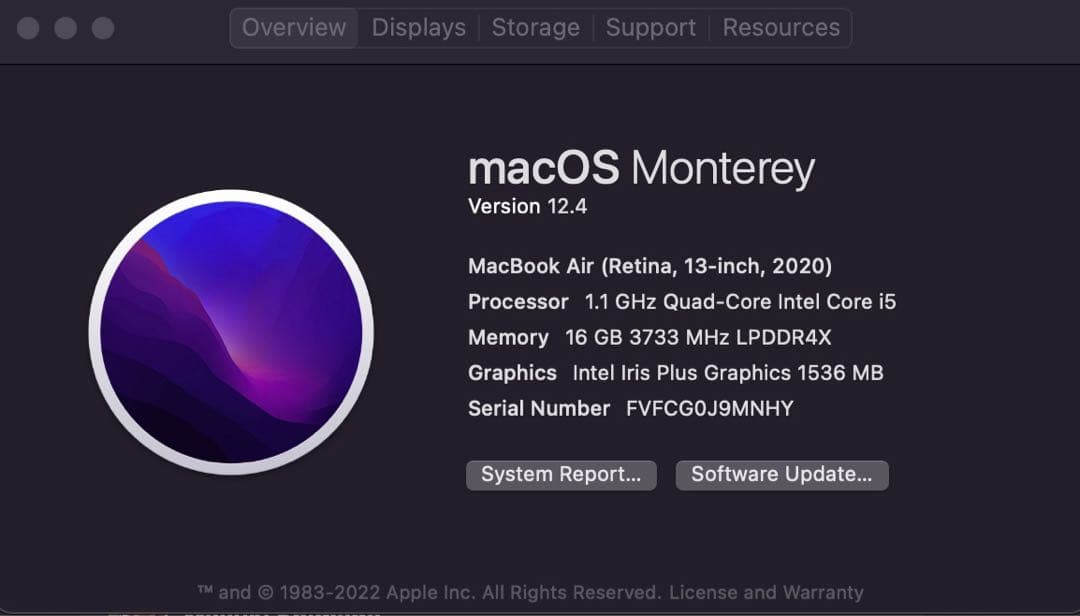1080x616 pixels.
Task: Click Version 12.4 to reveal build number
Action: coord(528,206)
